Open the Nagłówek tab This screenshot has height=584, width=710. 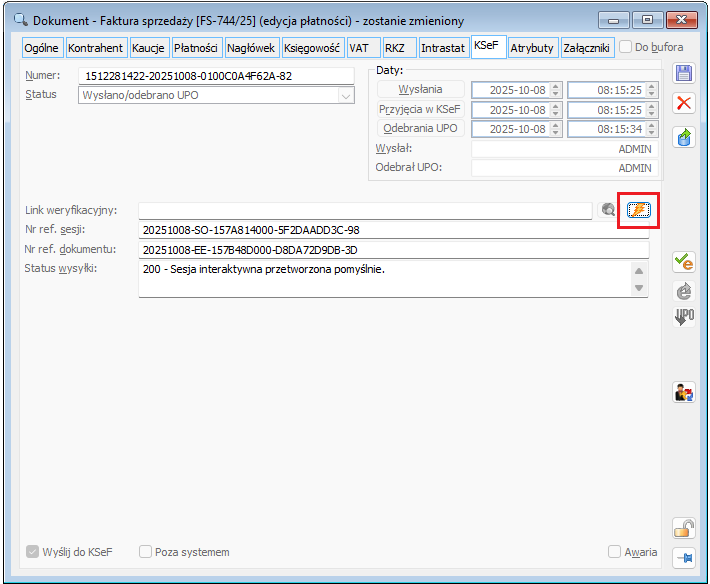(x=251, y=48)
